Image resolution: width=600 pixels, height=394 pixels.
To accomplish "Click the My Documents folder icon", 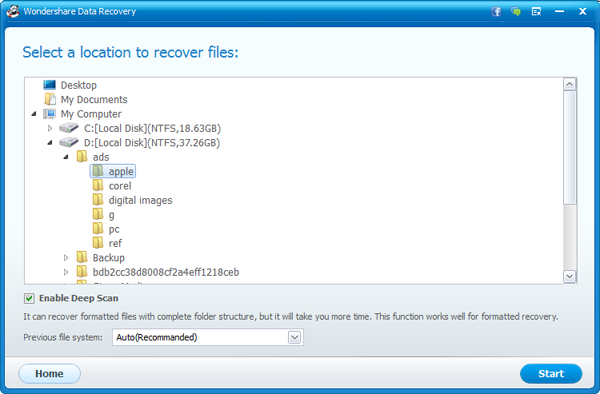I will tap(50, 99).
